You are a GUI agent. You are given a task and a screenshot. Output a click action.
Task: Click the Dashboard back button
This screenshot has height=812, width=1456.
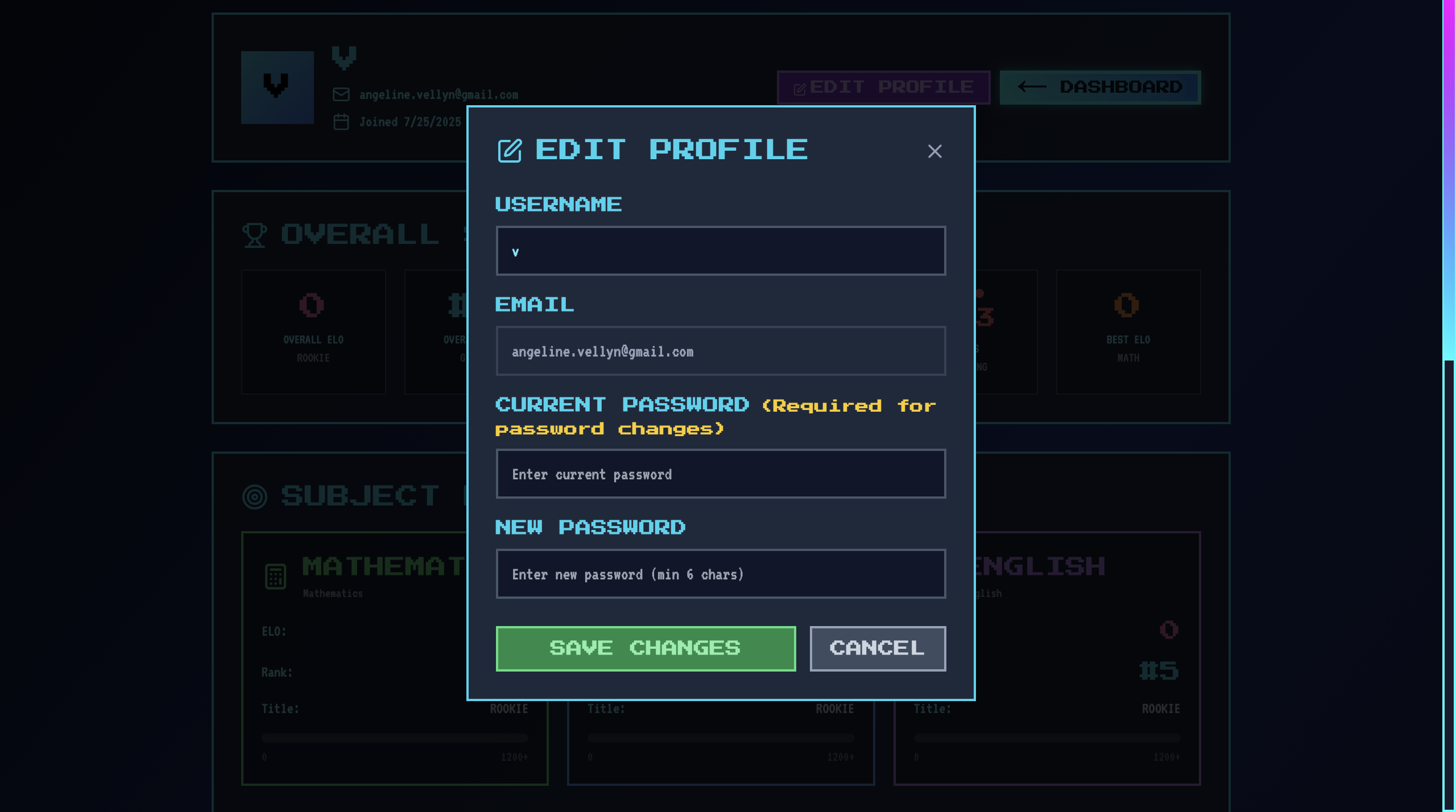[1100, 88]
